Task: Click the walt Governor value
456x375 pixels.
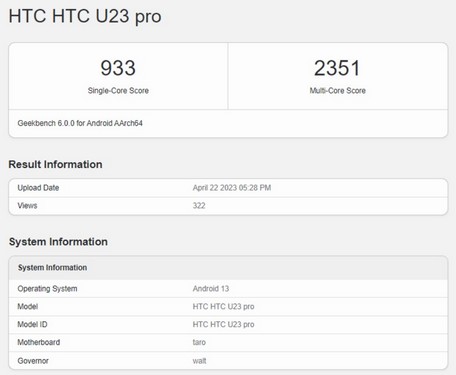Action: (199, 361)
